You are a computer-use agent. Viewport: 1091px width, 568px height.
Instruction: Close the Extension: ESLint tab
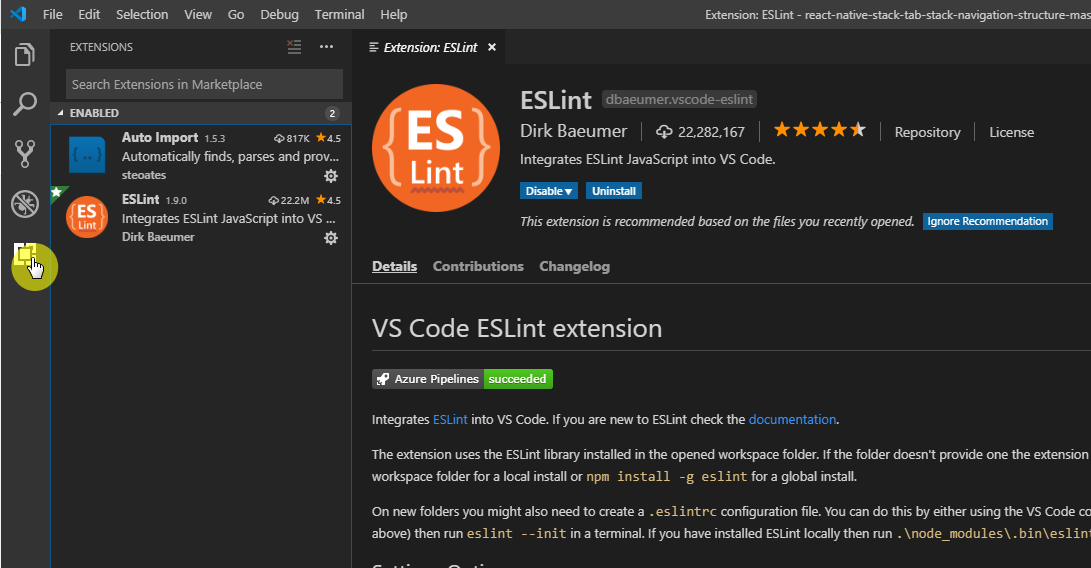[x=492, y=47]
